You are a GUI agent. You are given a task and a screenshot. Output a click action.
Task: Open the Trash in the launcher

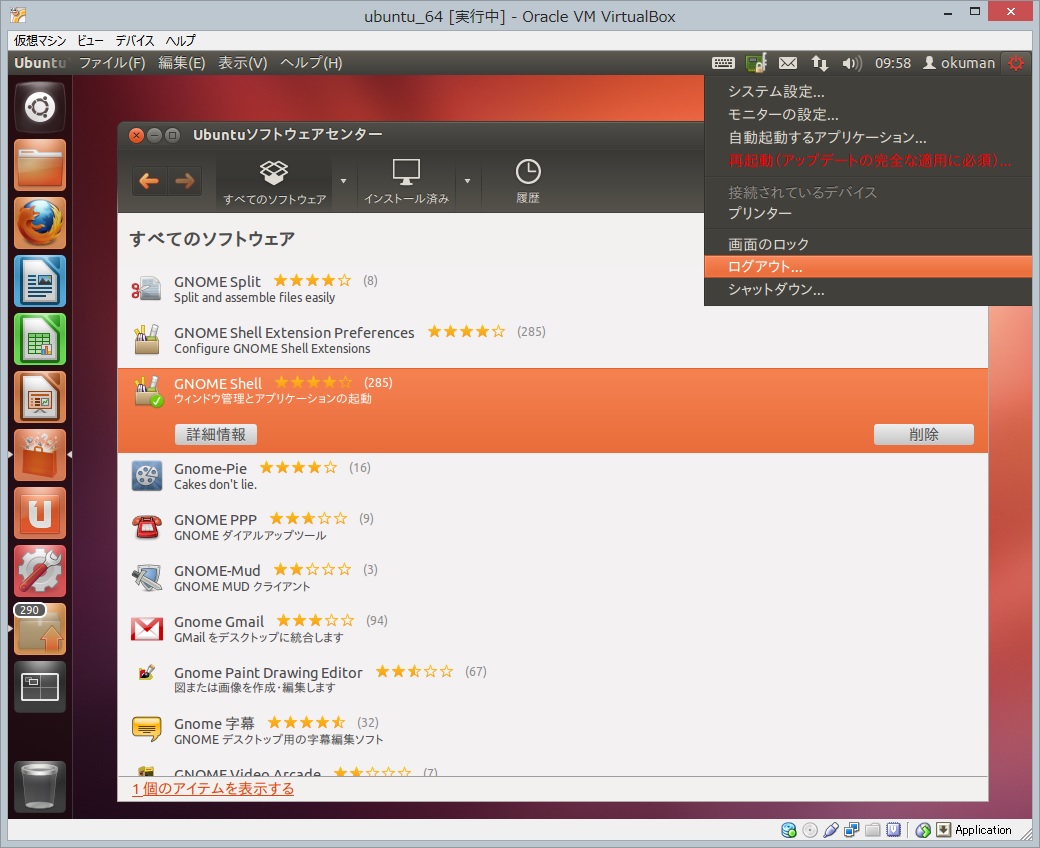coord(40,787)
